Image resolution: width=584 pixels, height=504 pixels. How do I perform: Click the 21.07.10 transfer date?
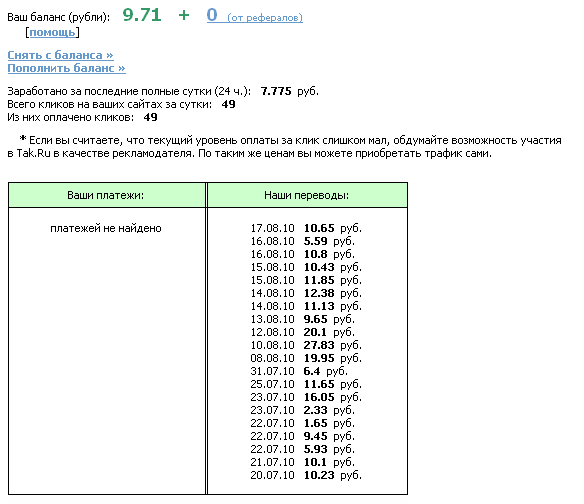coord(272,463)
